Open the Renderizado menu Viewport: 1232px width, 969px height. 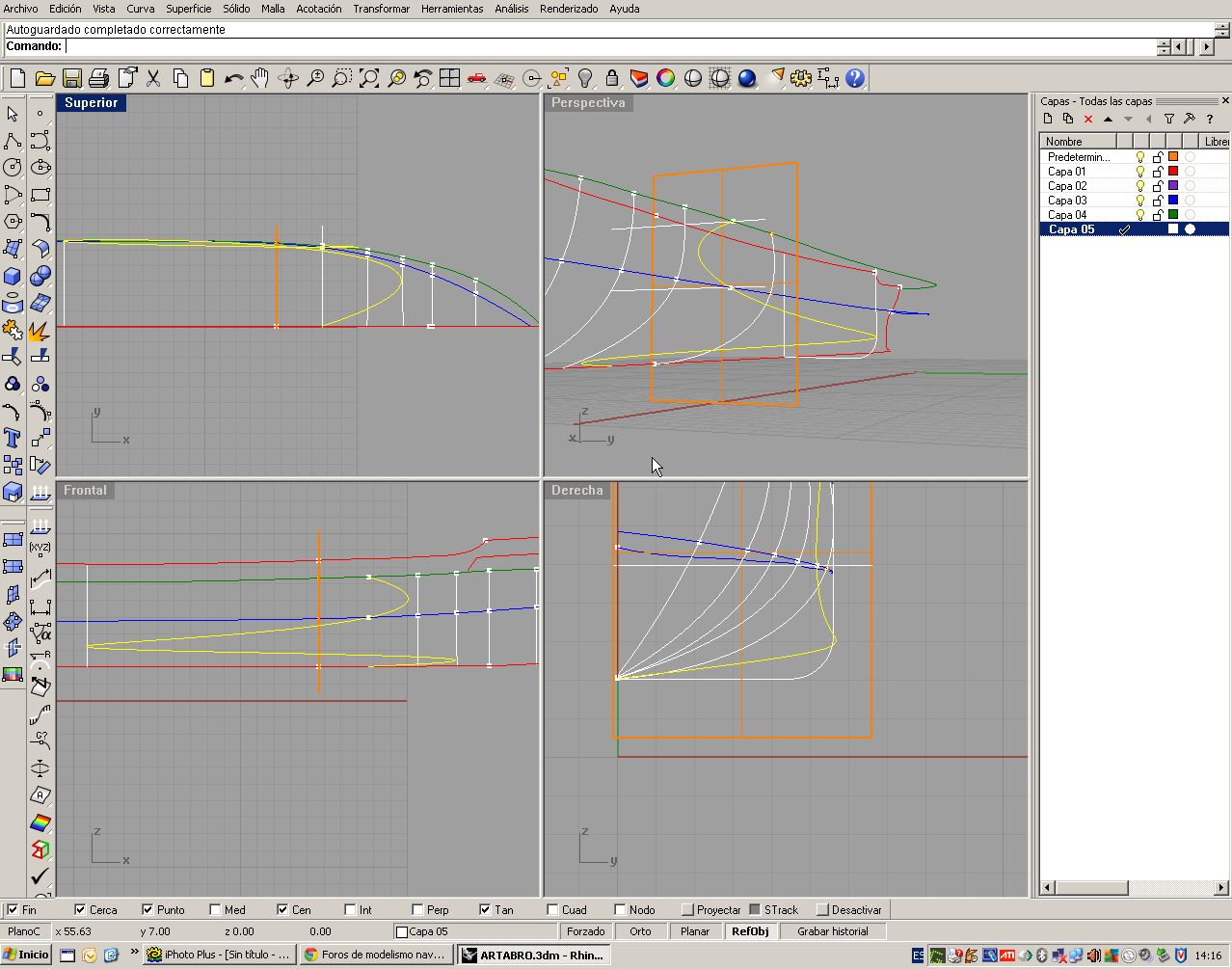pos(569,9)
